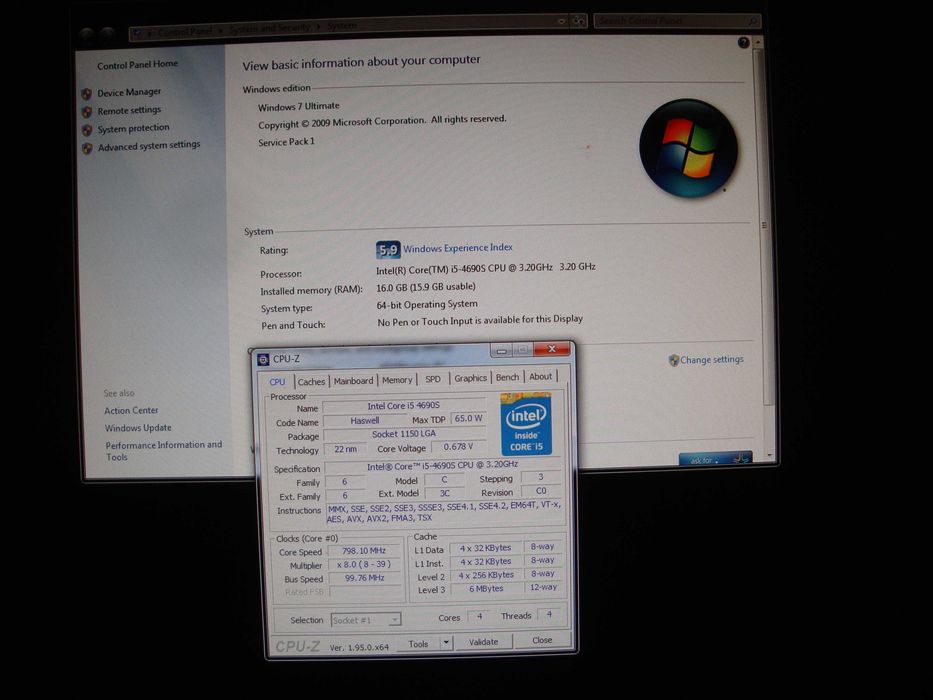Click the '0.678 V' core voltage value
Screen dimensions: 933x700
458,446
